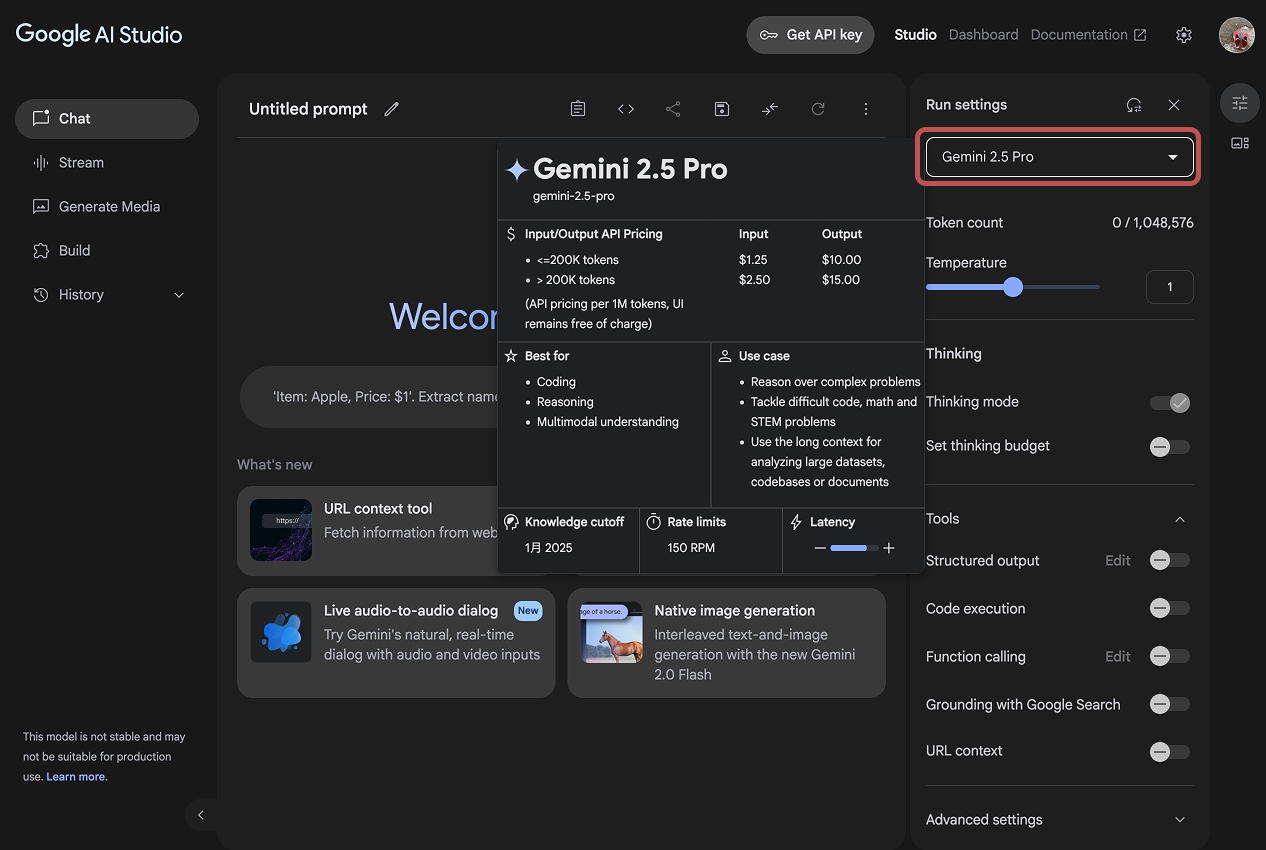
Task: Open the Settings gear icon
Action: [1184, 35]
